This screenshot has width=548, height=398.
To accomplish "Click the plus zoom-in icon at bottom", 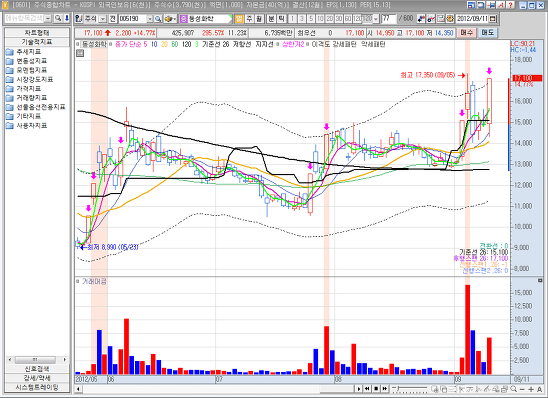I will click(x=531, y=389).
